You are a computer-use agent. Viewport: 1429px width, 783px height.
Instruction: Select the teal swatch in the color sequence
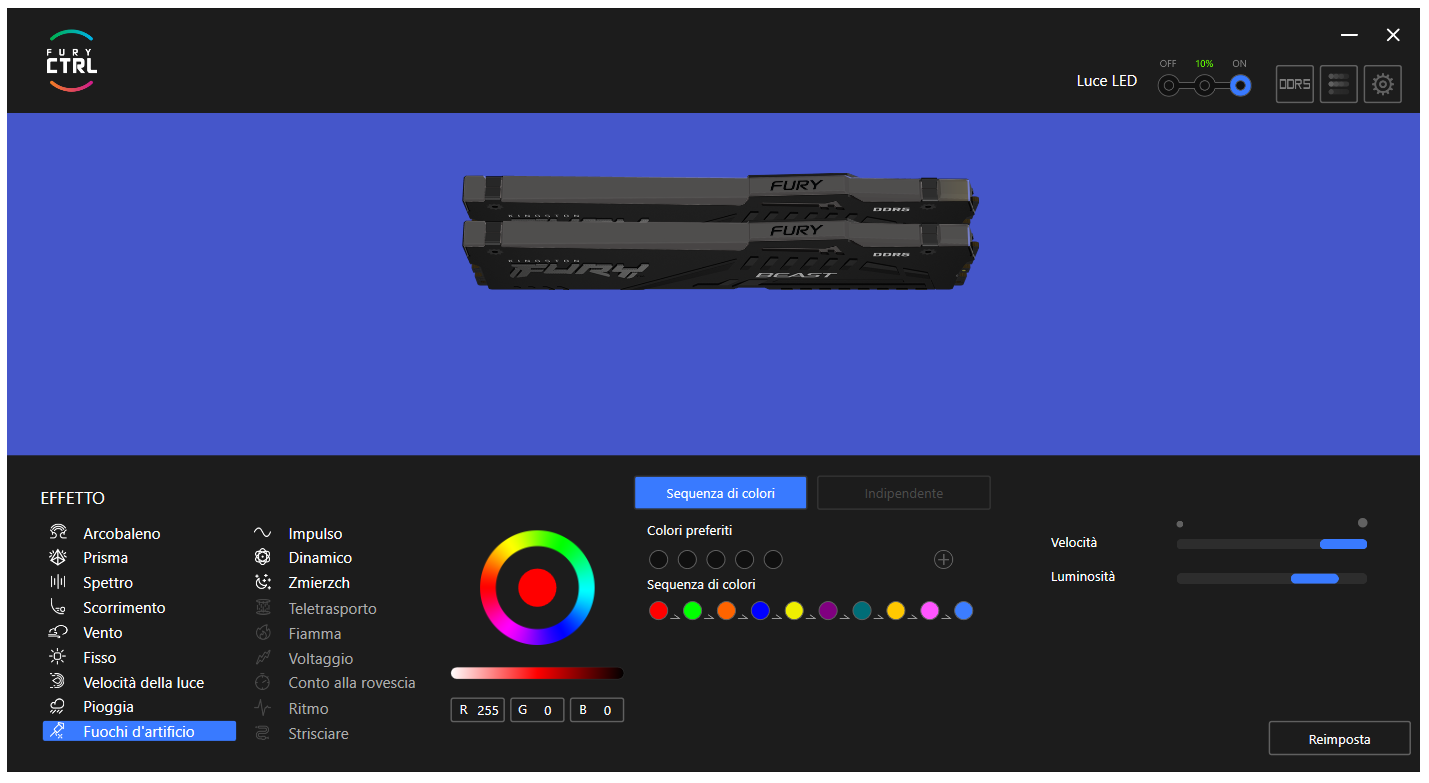(862, 610)
